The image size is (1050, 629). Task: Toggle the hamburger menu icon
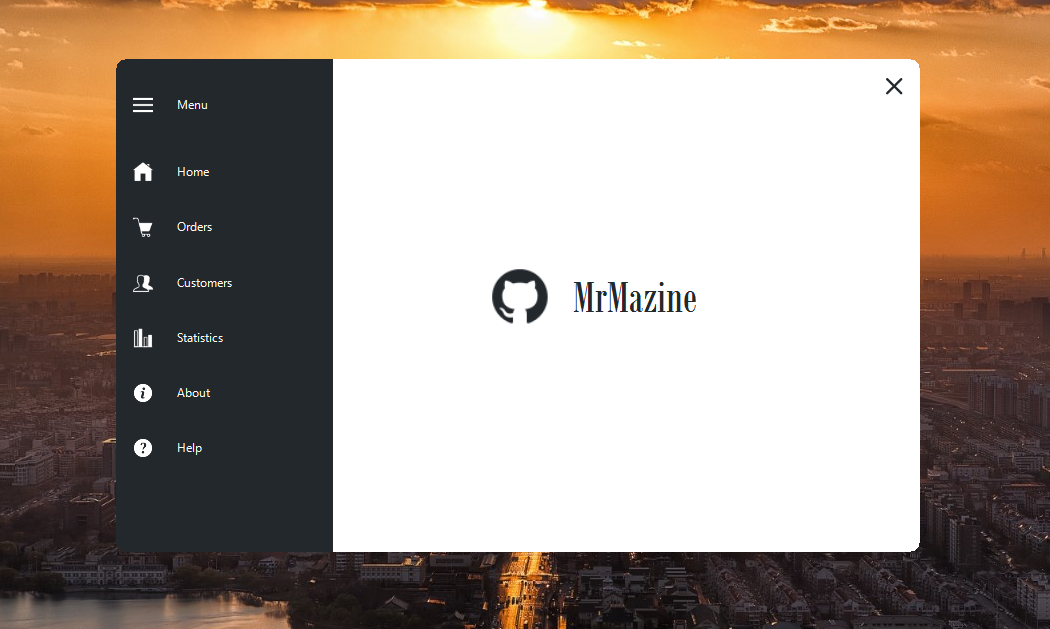(143, 104)
